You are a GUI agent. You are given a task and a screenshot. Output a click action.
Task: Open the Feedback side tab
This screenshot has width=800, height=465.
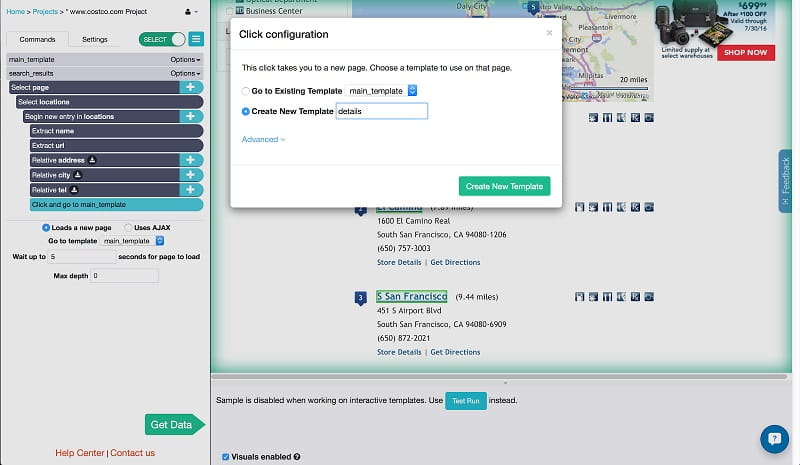coord(785,181)
